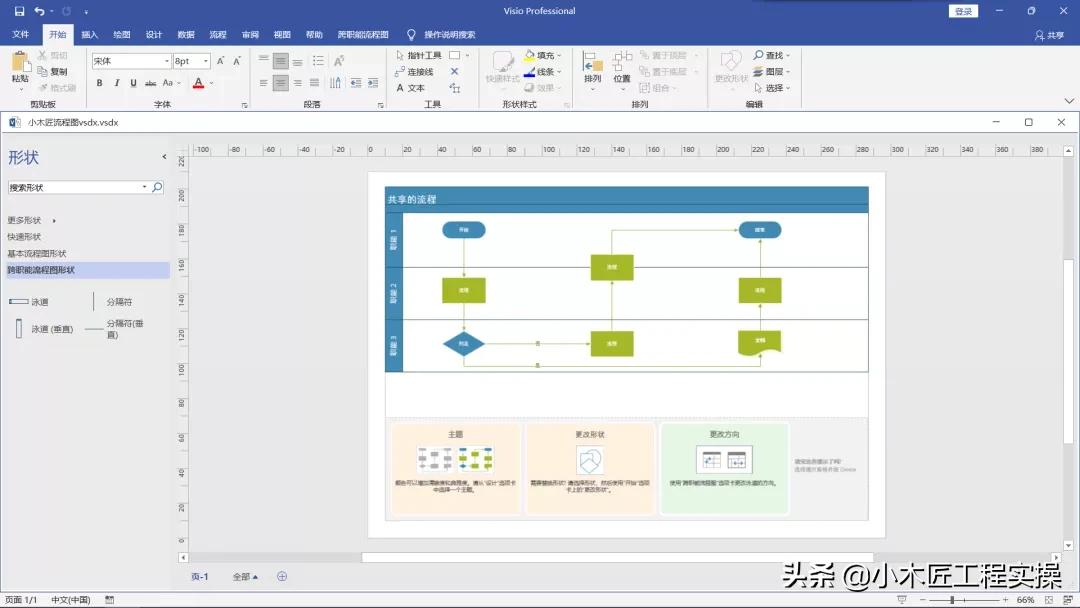Select Quick Shapes (快速形状) stencil
Screen dimensions: 1080x608
click(x=25, y=237)
